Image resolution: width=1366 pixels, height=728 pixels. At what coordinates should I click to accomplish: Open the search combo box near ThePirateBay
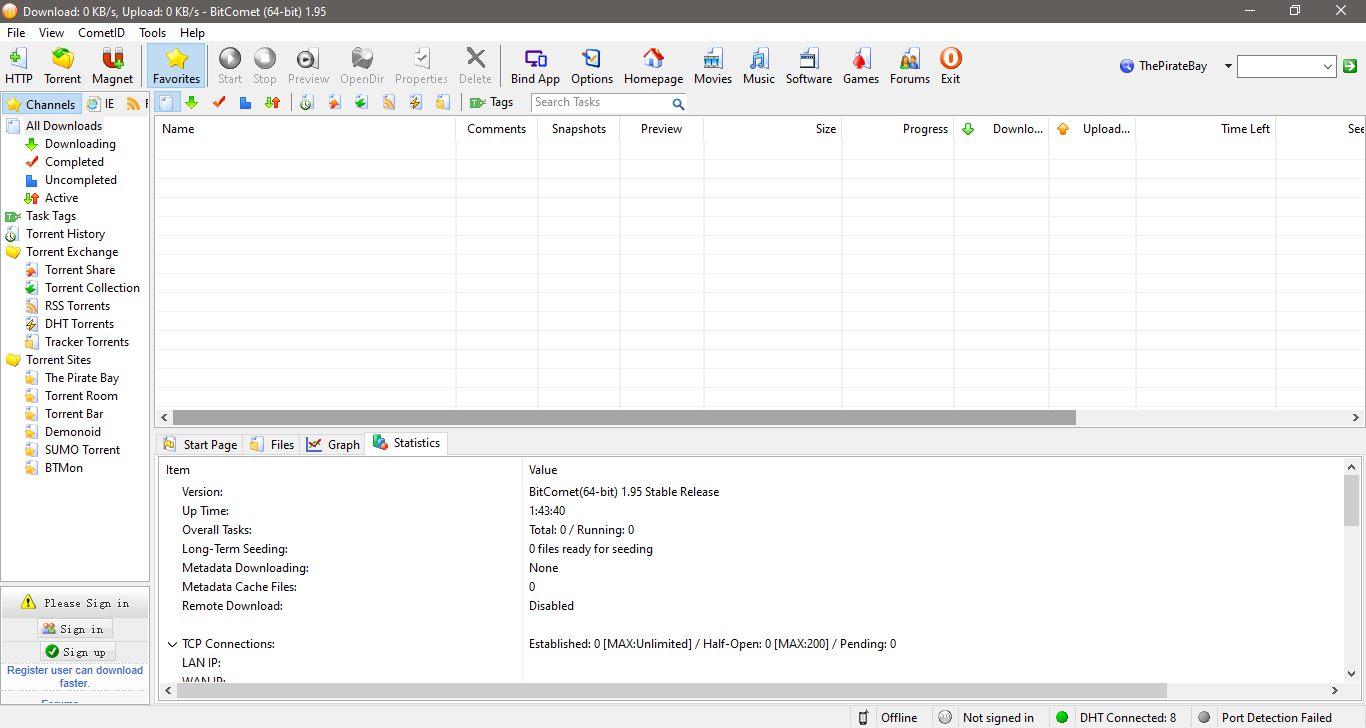pos(1287,66)
